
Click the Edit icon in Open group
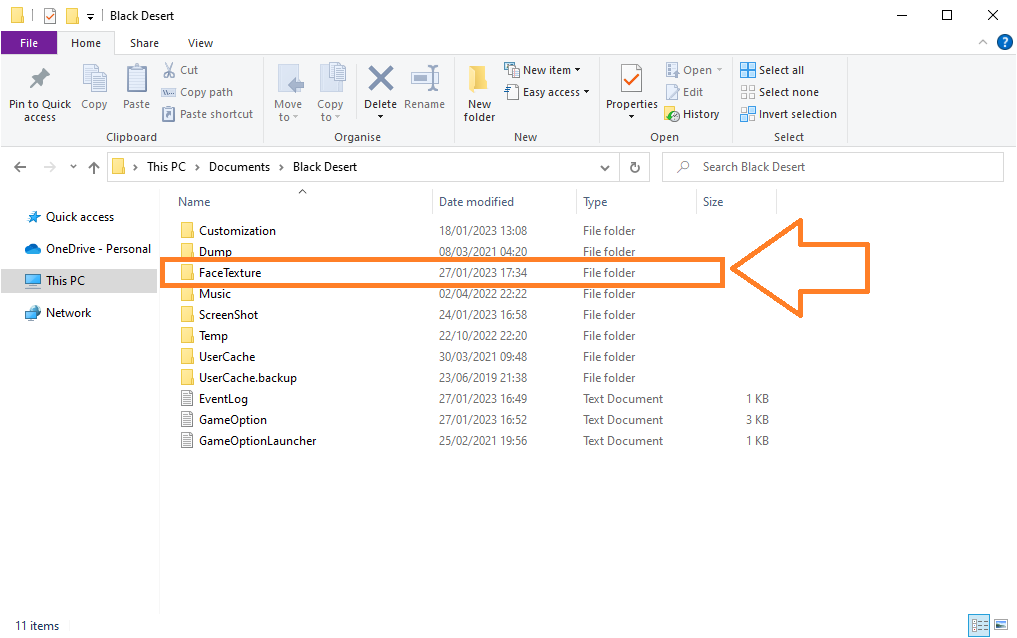point(673,92)
